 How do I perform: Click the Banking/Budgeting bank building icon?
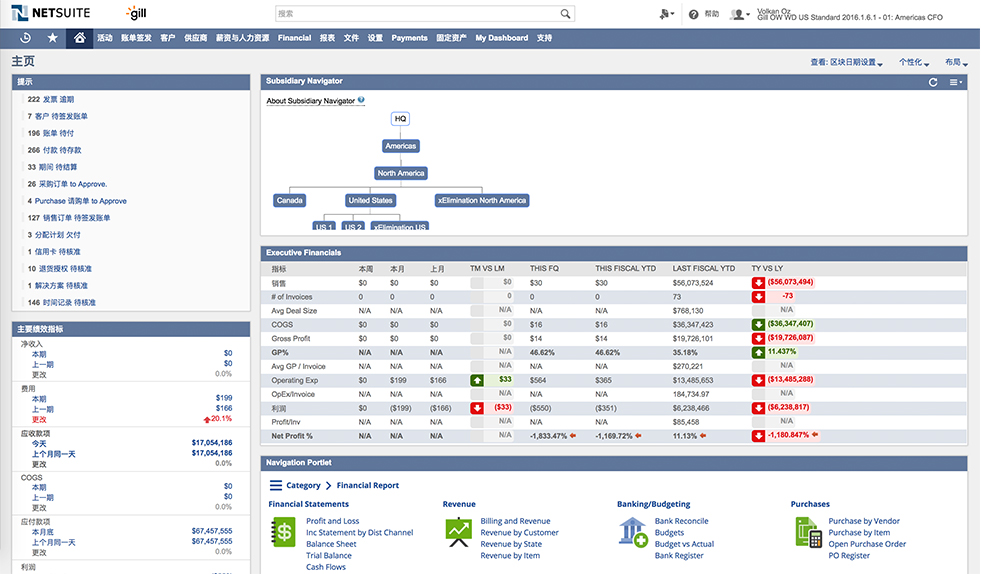[633, 531]
